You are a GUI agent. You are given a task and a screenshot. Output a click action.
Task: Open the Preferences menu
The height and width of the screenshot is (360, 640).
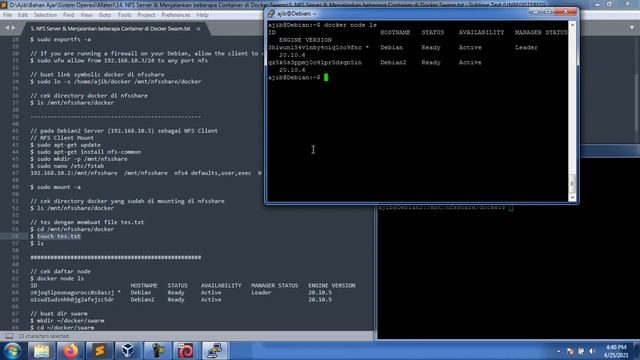click(x=176, y=15)
